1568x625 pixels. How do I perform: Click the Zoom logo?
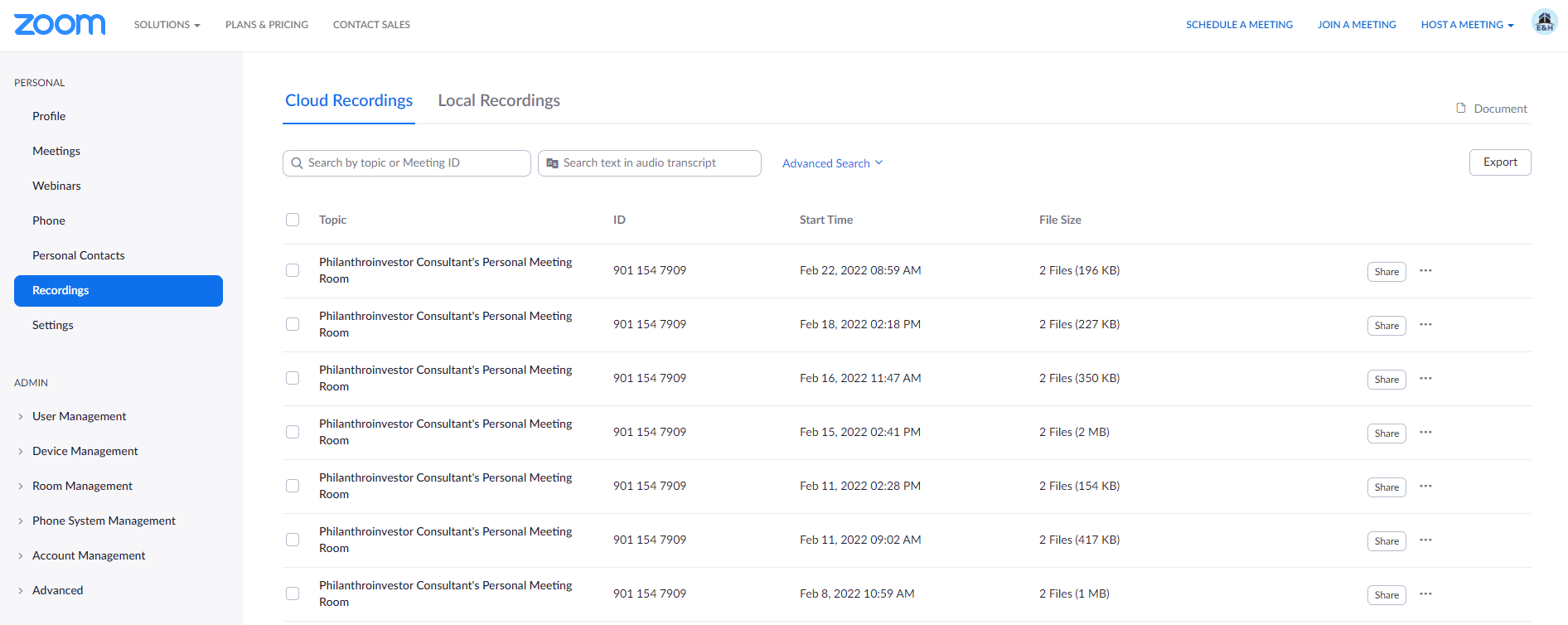[x=60, y=24]
